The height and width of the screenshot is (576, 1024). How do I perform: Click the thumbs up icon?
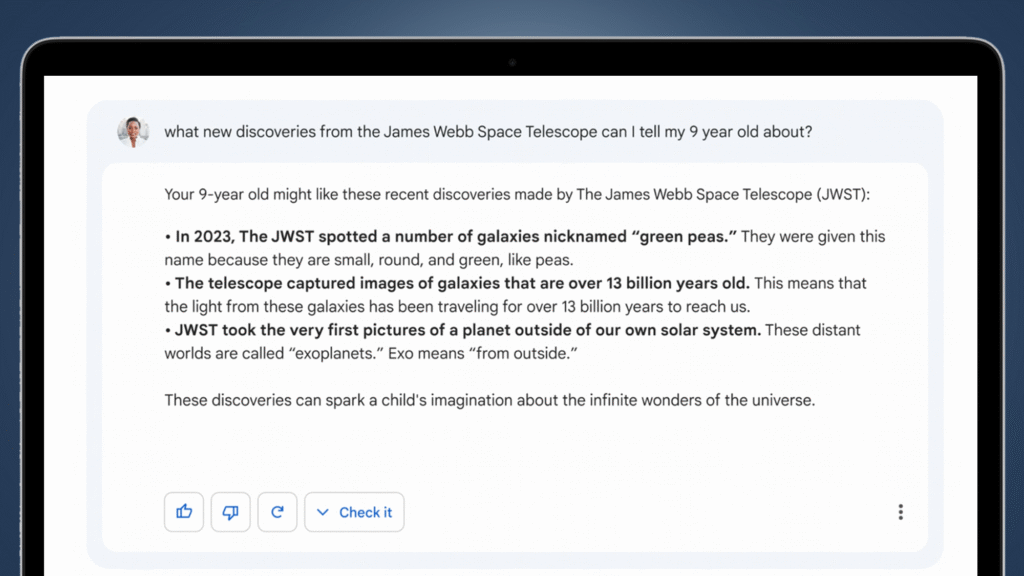(184, 512)
